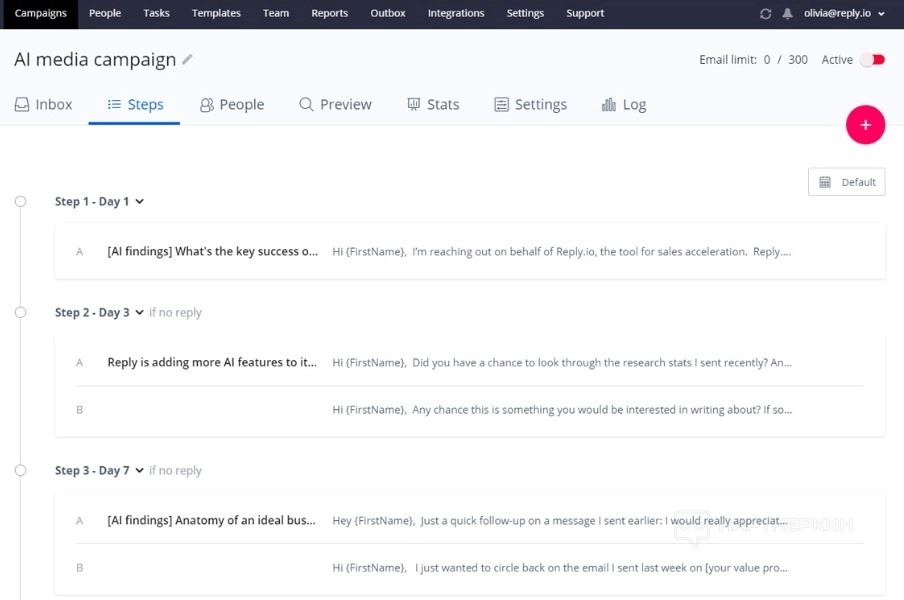Viewport: 904px width, 600px height.
Task: Open the Templates menu
Action: click(x=216, y=14)
